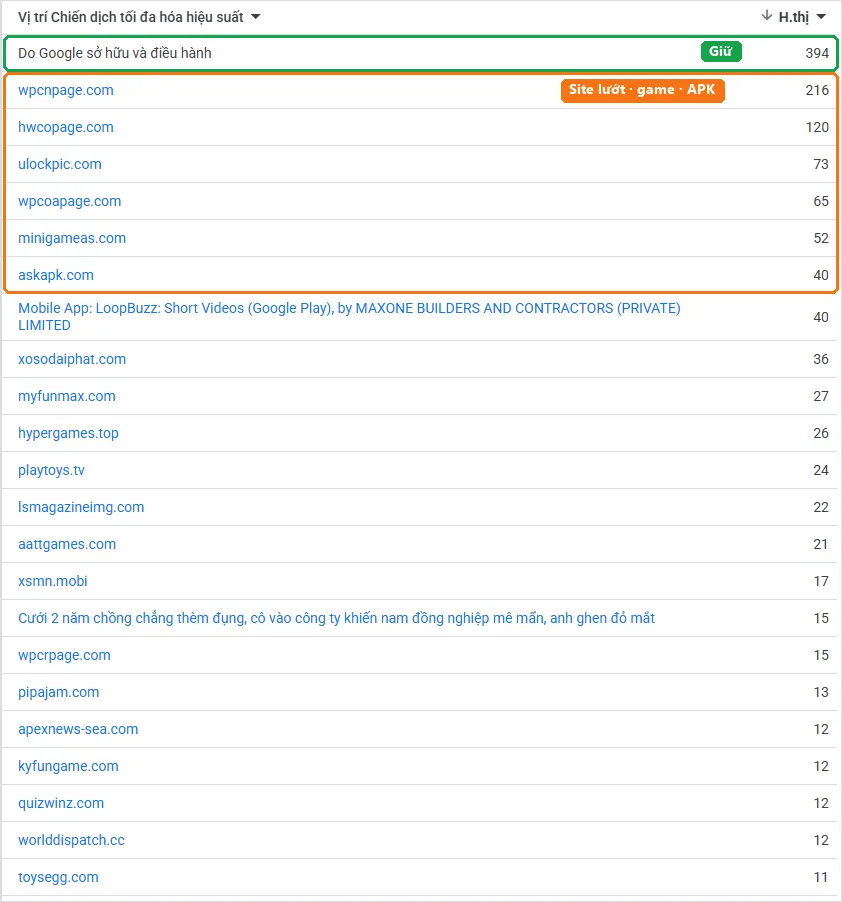This screenshot has width=842, height=902.
Task: Open the Cưới 2 năm chồng article link
Action: coord(336,618)
